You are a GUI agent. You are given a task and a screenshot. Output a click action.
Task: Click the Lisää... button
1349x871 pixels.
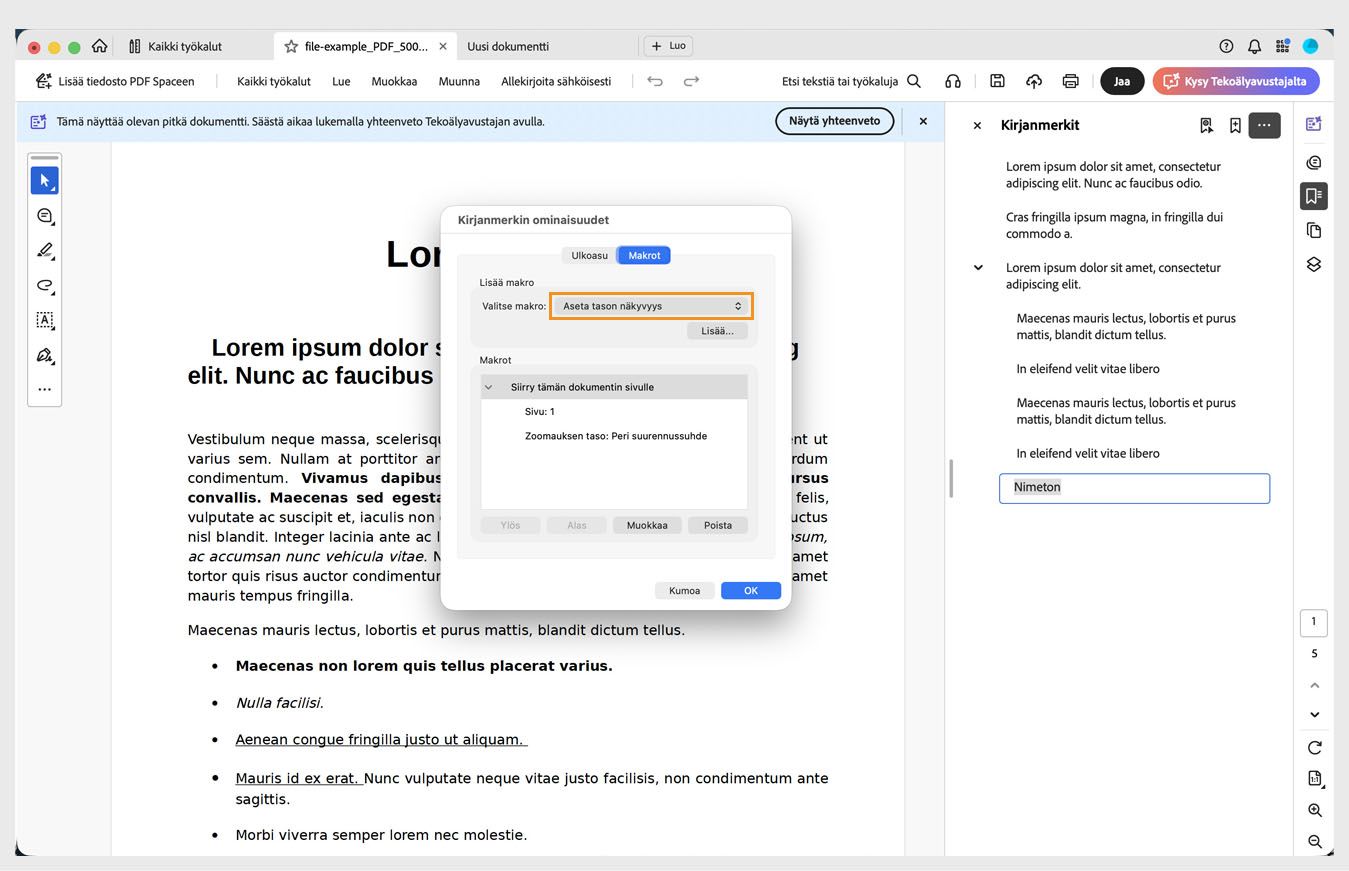pos(717,331)
